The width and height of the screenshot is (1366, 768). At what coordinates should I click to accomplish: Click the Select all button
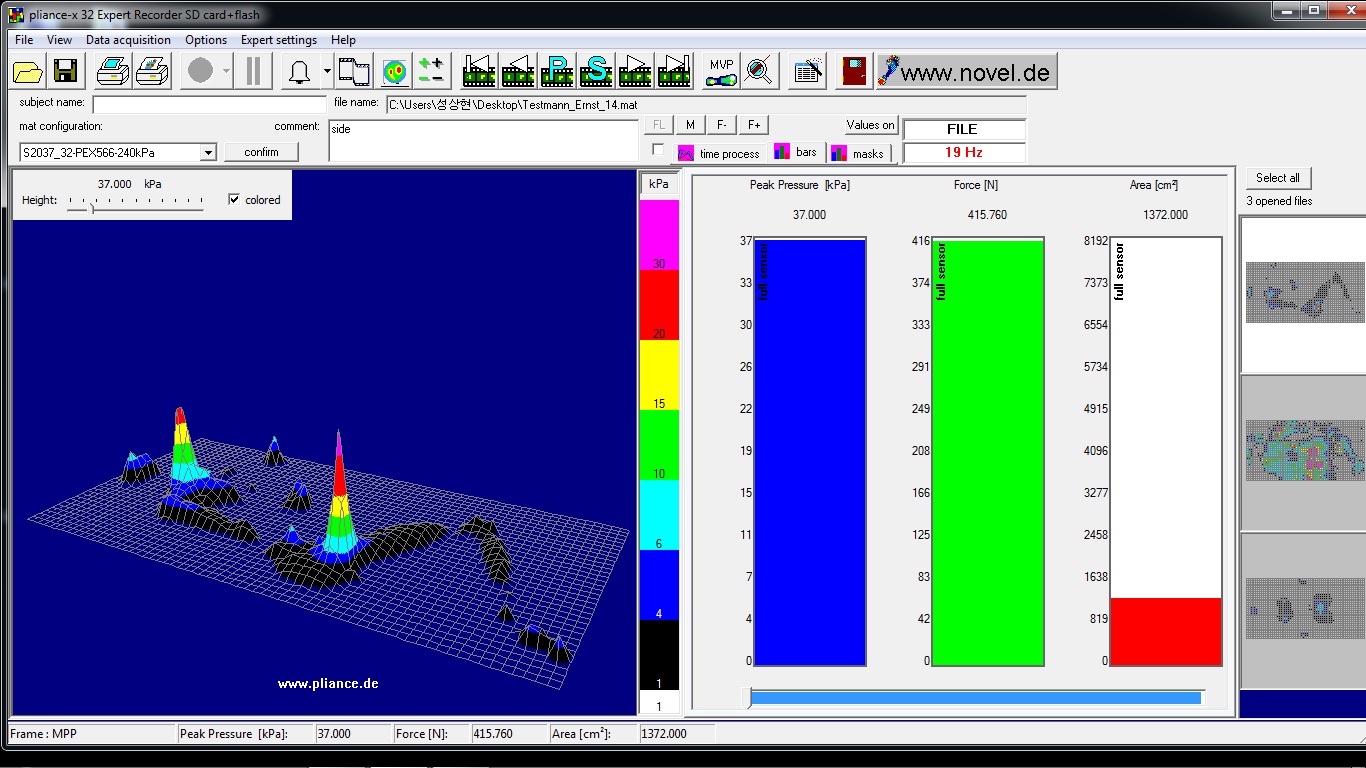coord(1278,178)
